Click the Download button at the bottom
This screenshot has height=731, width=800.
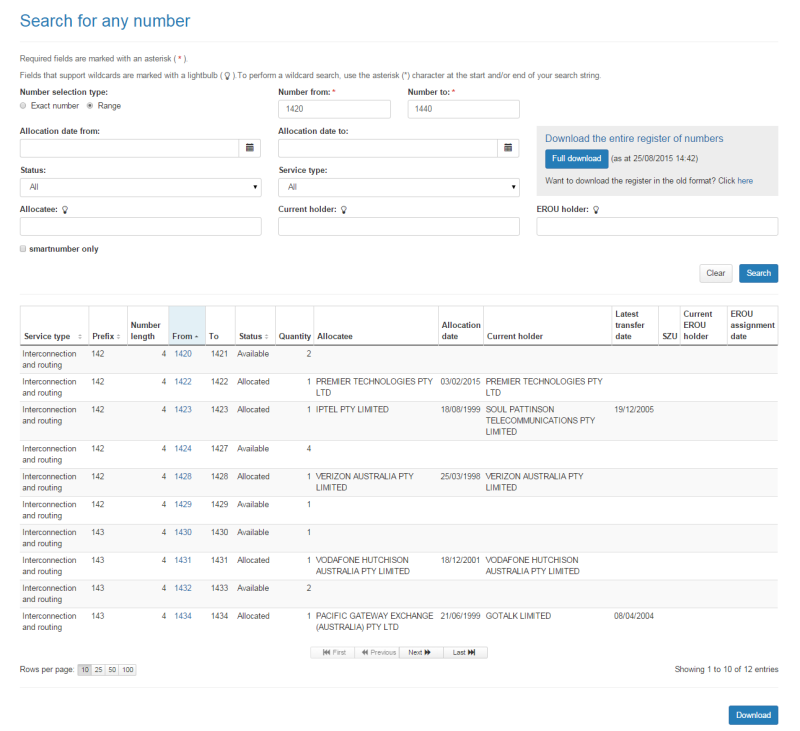coord(754,715)
